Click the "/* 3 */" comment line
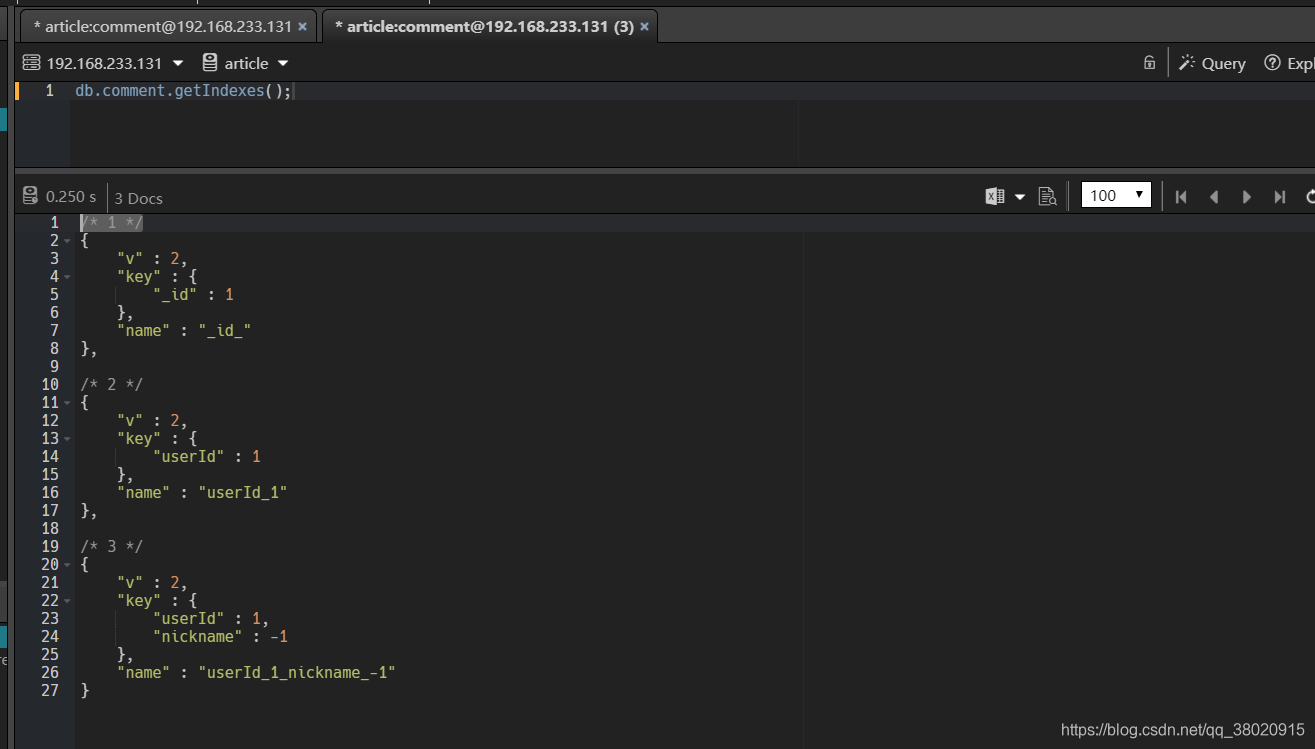Viewport: 1315px width, 749px height. coord(111,546)
